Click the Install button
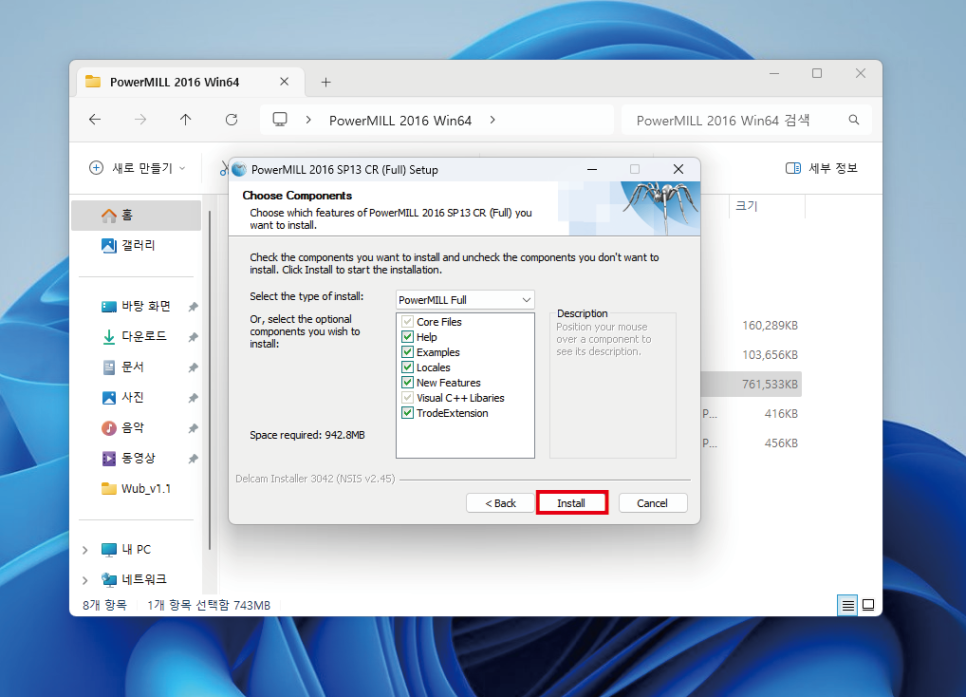Image resolution: width=966 pixels, height=697 pixels. pyautogui.click(x=572, y=503)
